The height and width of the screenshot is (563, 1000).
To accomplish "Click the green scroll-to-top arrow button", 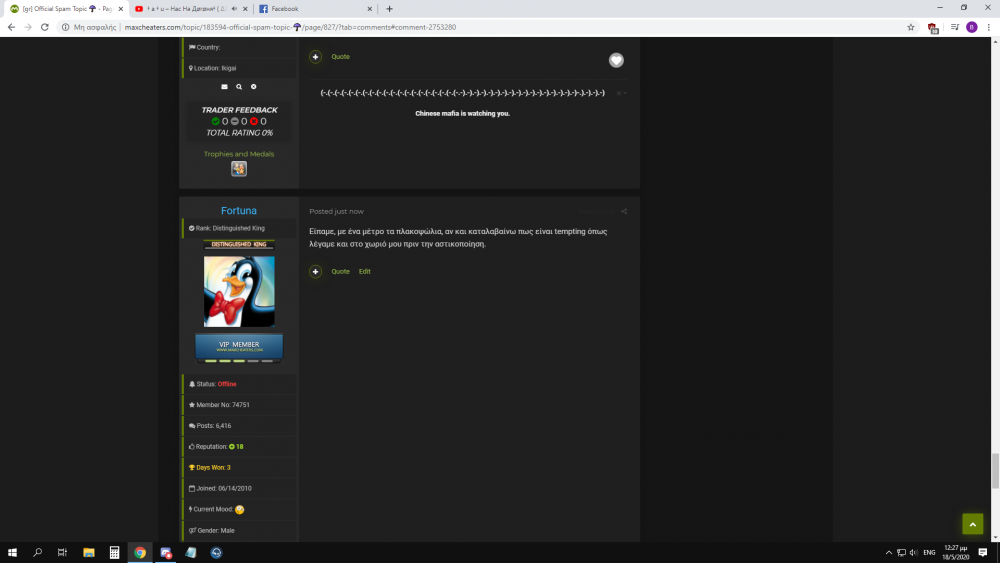I will [972, 524].
